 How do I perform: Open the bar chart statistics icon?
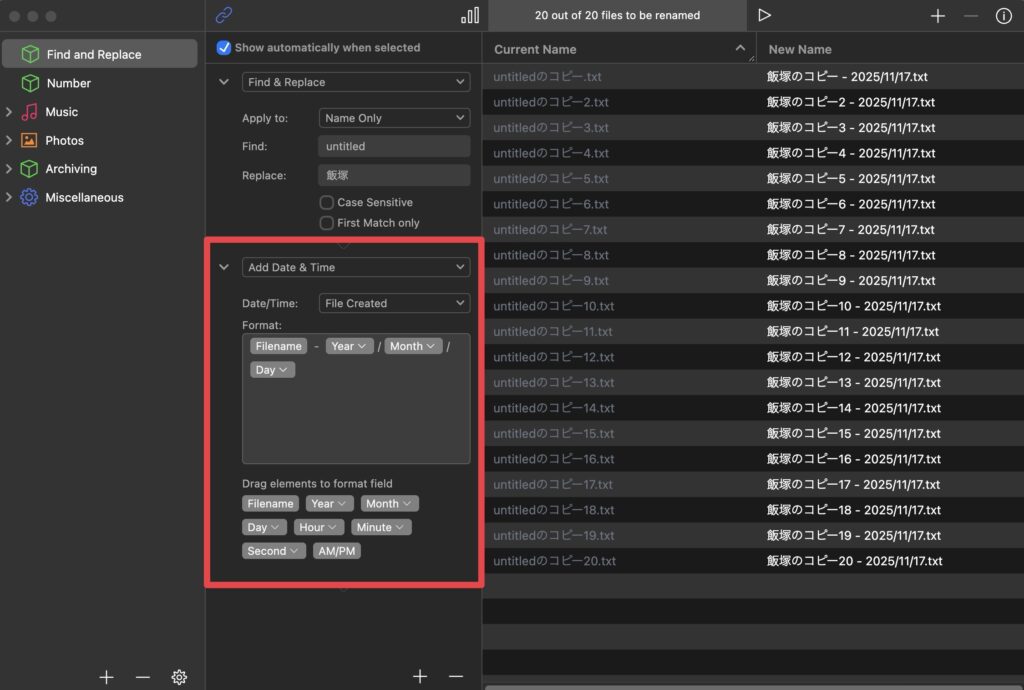(470, 15)
